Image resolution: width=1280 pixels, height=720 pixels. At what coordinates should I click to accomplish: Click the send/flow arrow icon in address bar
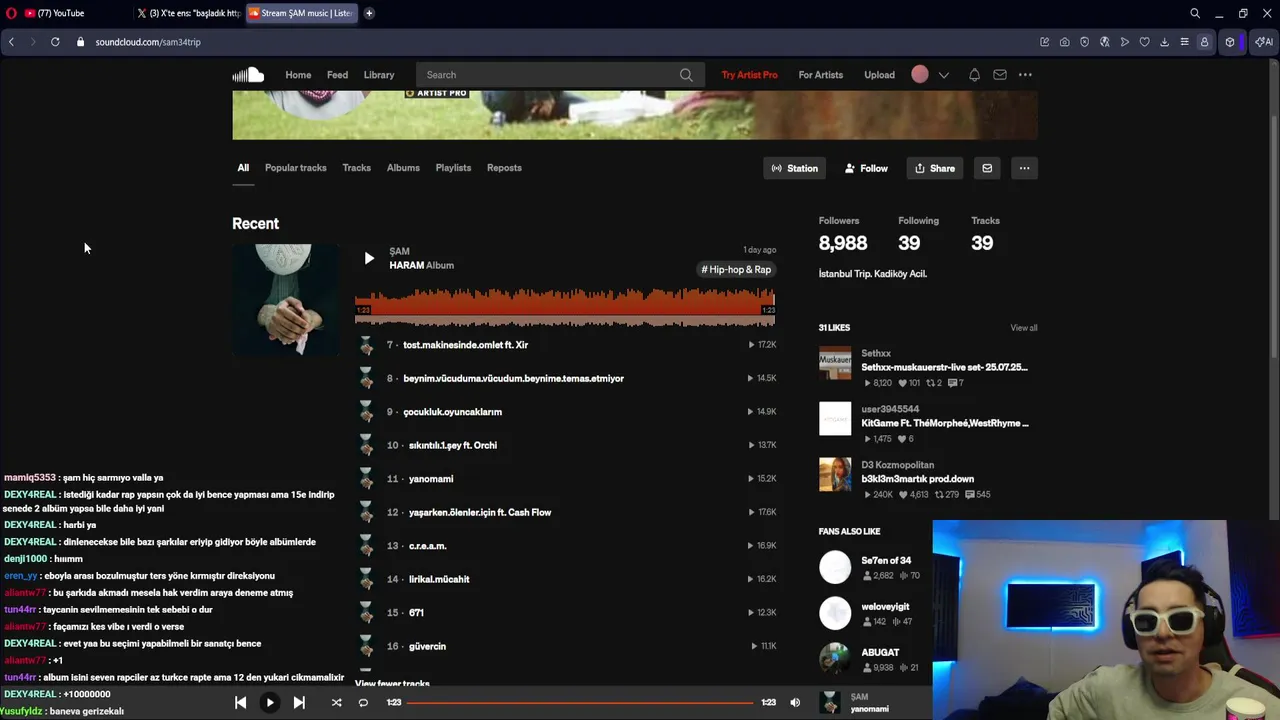1124,42
